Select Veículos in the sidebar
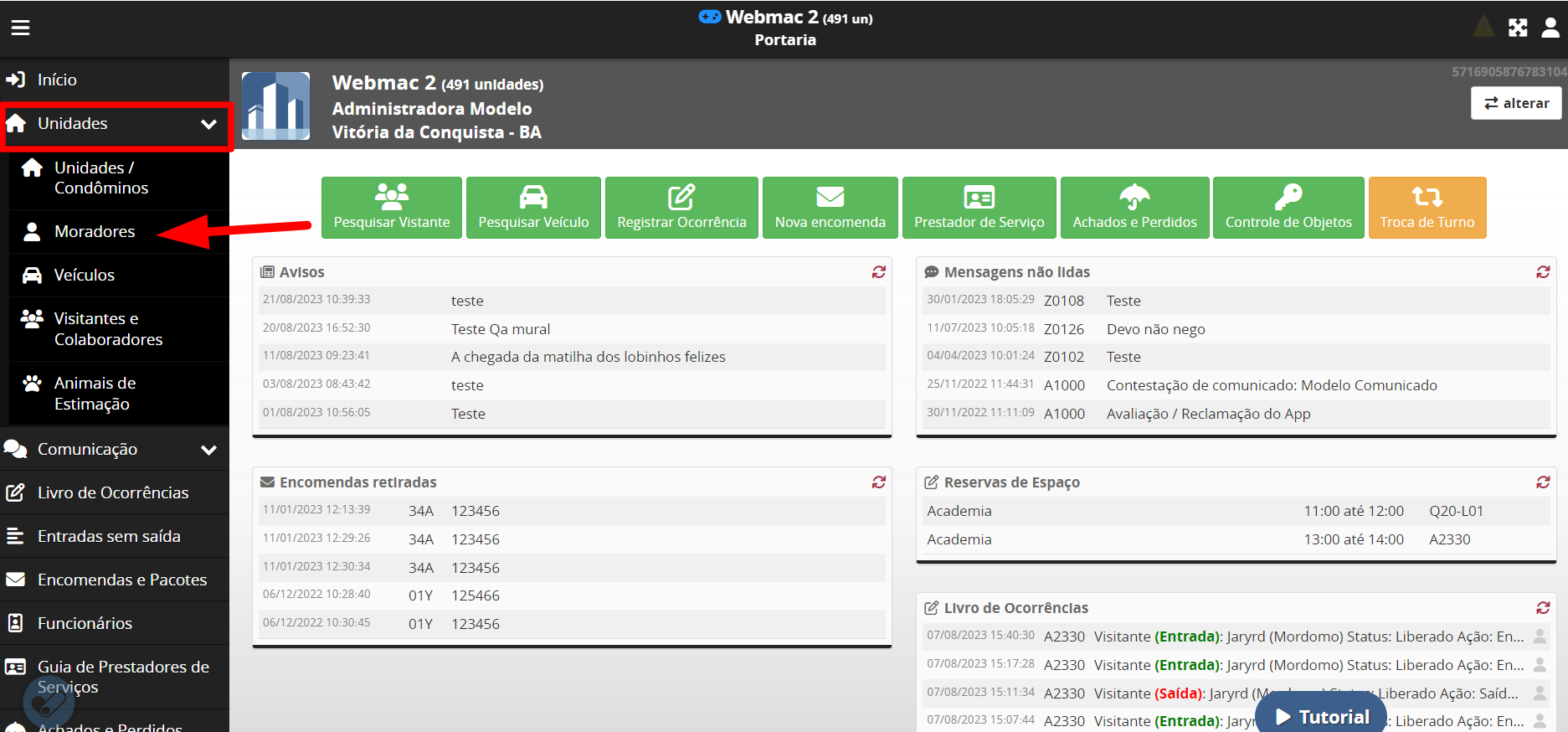Viewport: 1568px width, 732px height. point(85,276)
